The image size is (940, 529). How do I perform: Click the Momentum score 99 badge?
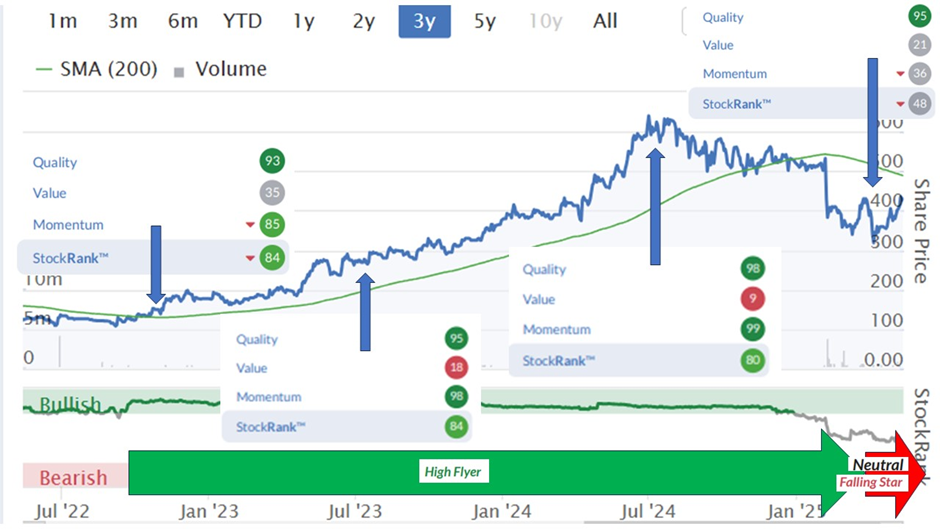point(752,329)
